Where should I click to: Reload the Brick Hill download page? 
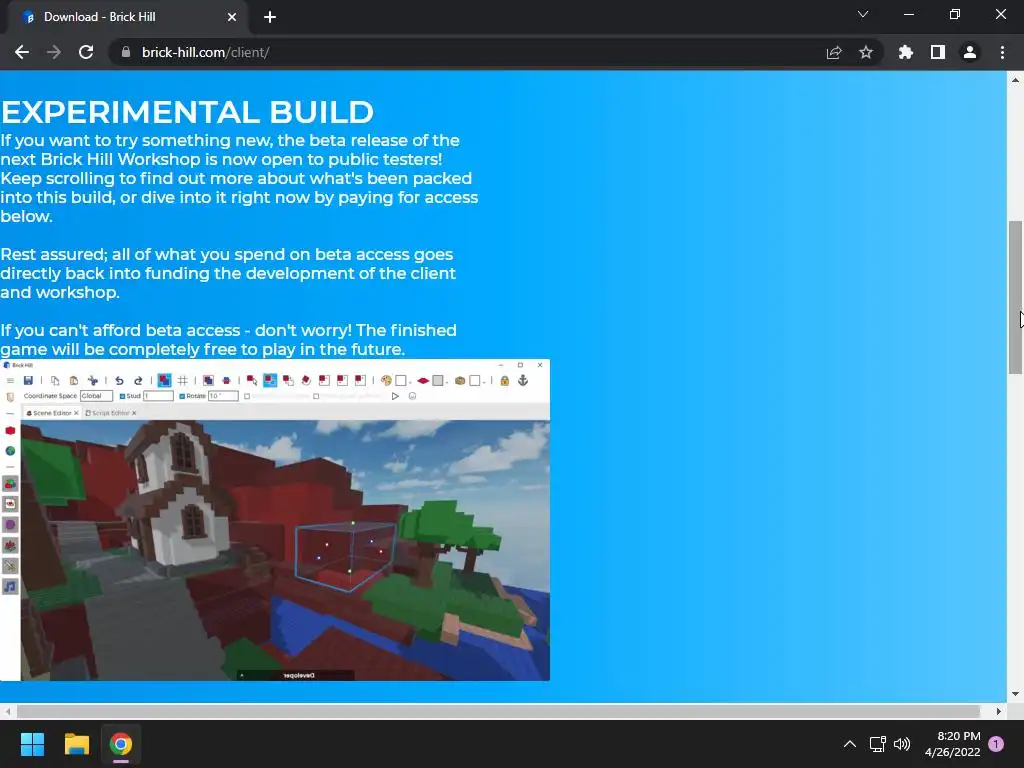tap(86, 52)
